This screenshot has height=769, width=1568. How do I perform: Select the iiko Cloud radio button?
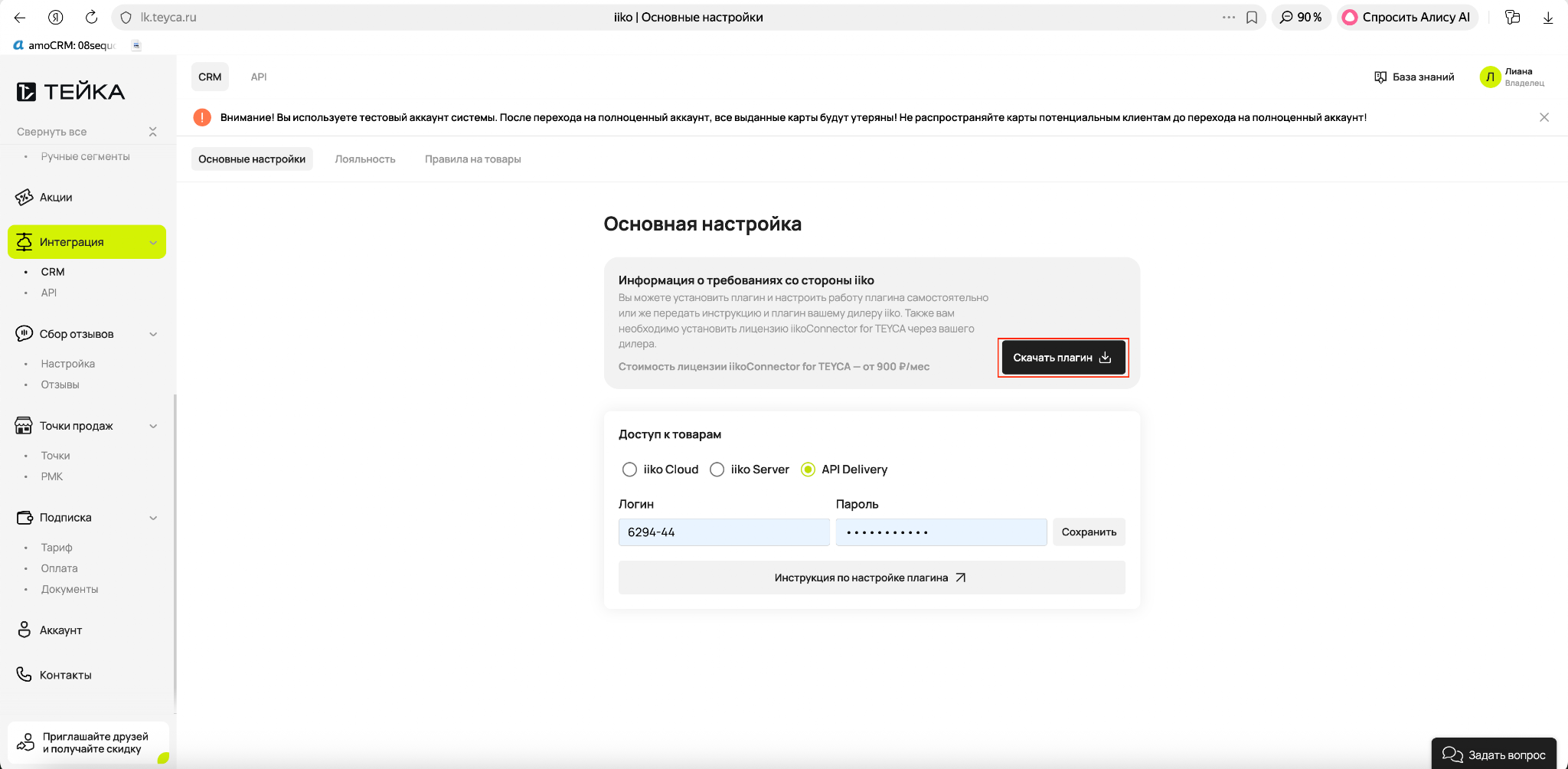coord(629,470)
